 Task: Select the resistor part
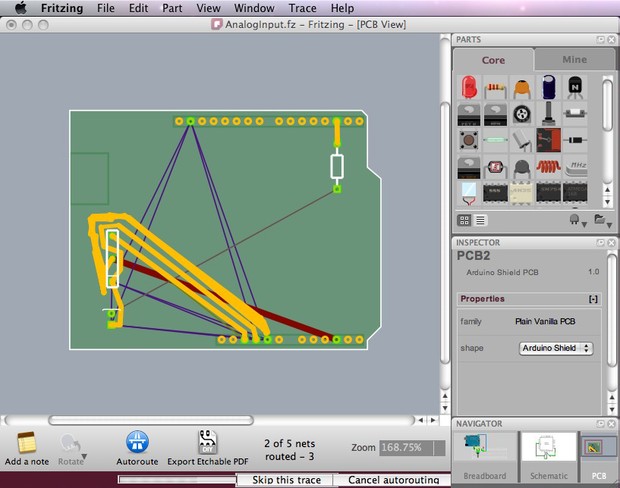495,87
